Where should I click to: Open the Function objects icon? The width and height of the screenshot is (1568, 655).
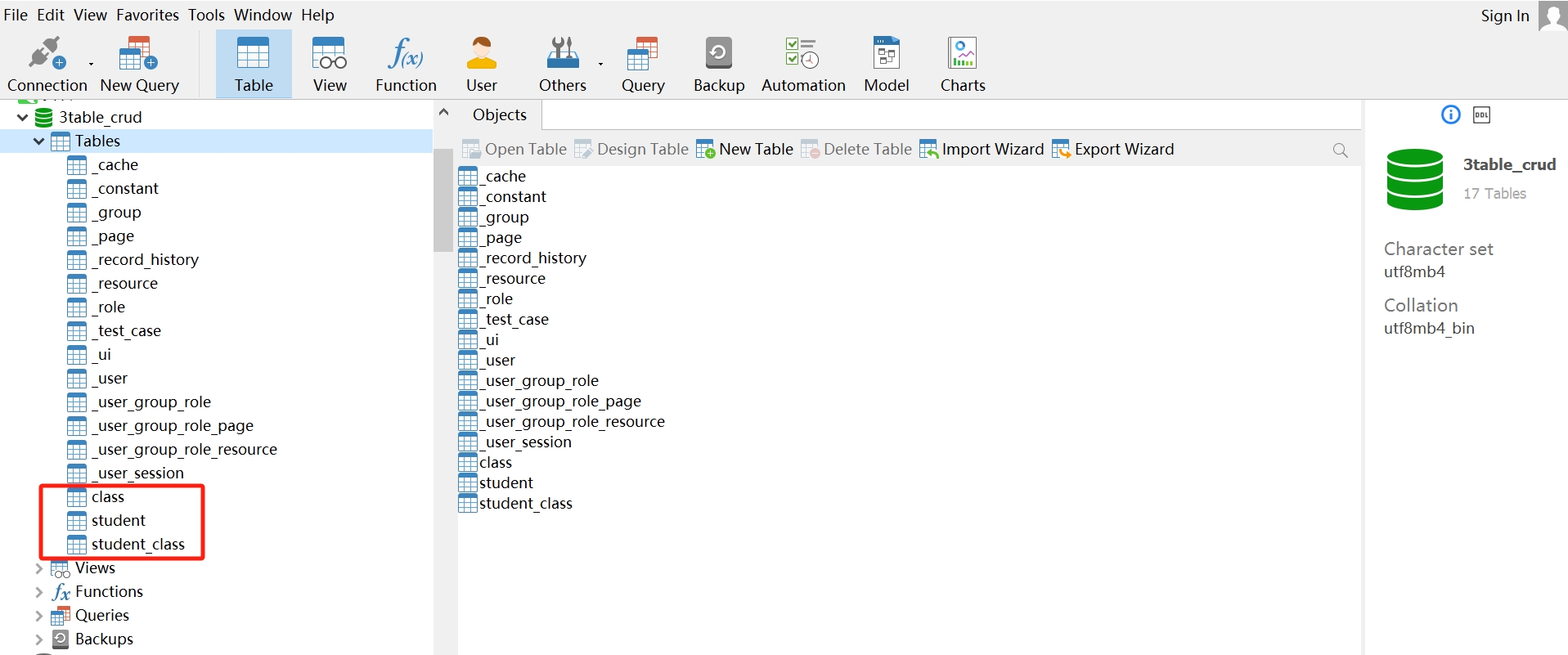(x=406, y=54)
